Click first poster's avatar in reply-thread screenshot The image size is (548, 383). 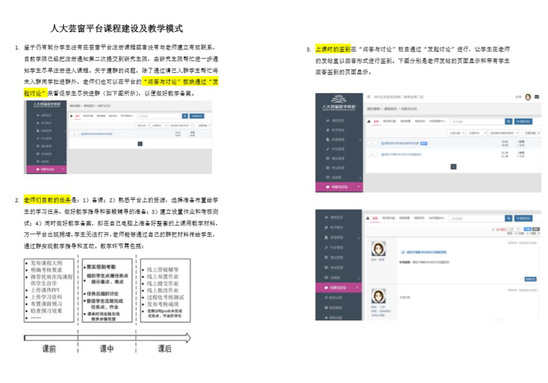(x=378, y=249)
